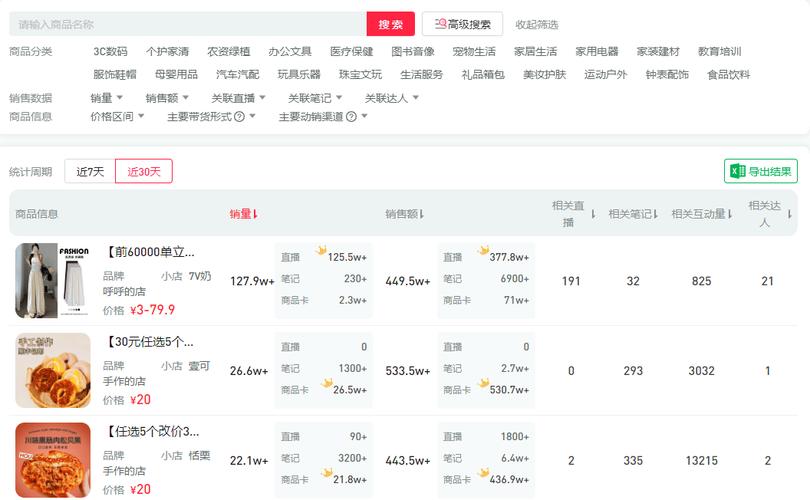Viewport: 810px width, 500px height.
Task: Open the 价格区间 price range dropdown
Action: [x=117, y=117]
